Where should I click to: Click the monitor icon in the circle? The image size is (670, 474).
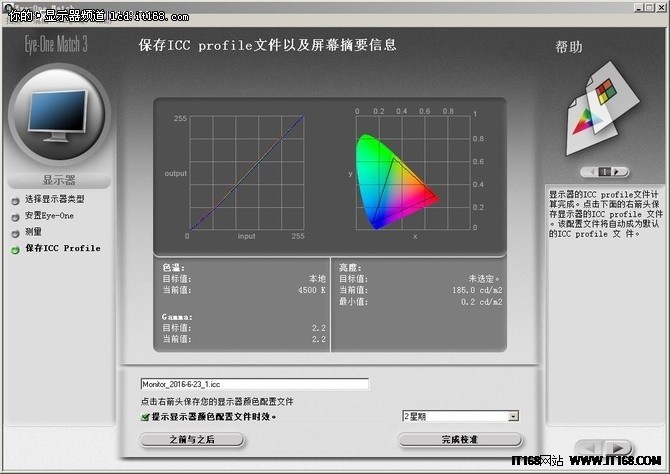coord(59,115)
